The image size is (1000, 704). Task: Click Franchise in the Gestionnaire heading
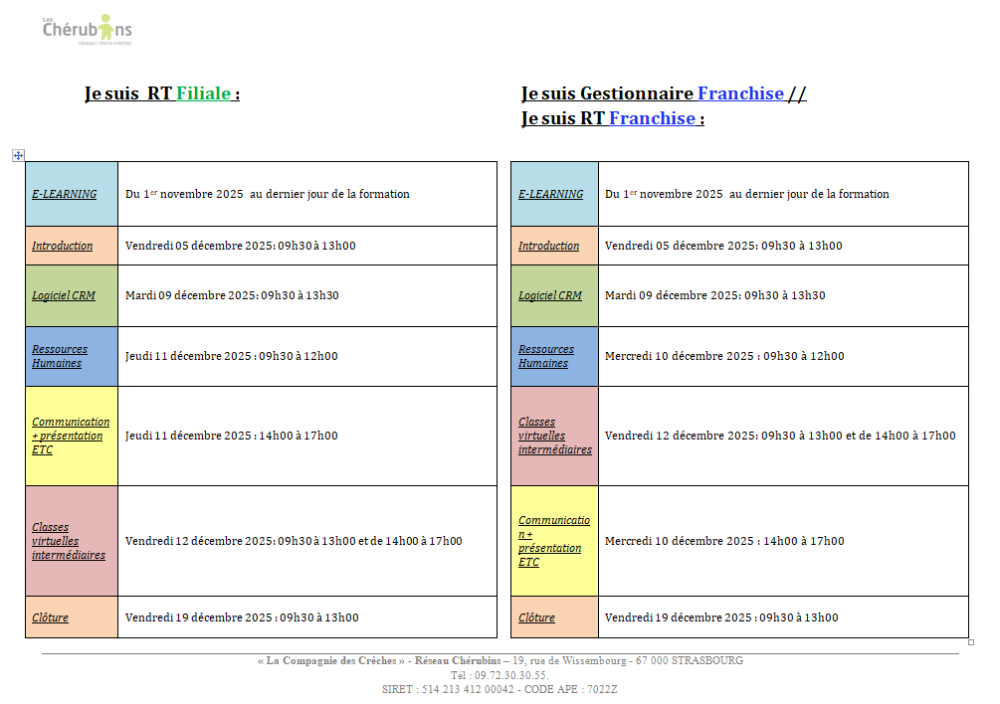pyautogui.click(x=740, y=94)
